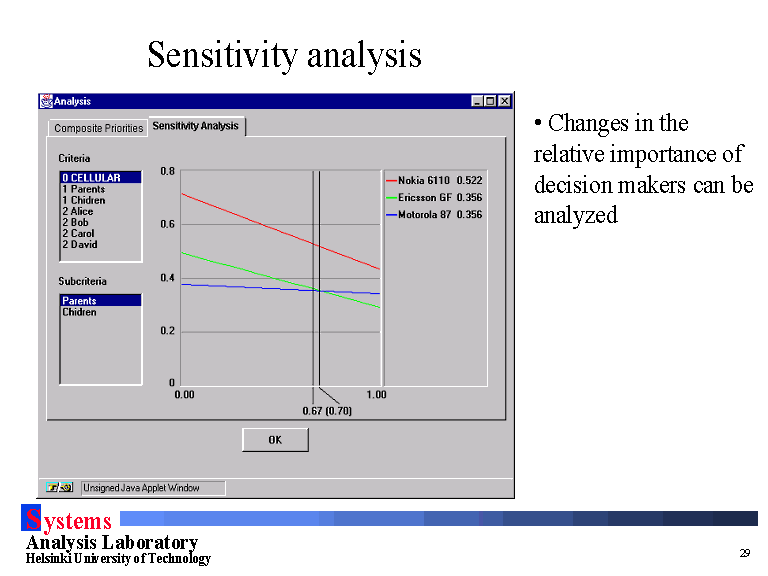Screen dimensions: 768x576
Task: Select 1 Parents in Criteria list
Action: point(83,189)
